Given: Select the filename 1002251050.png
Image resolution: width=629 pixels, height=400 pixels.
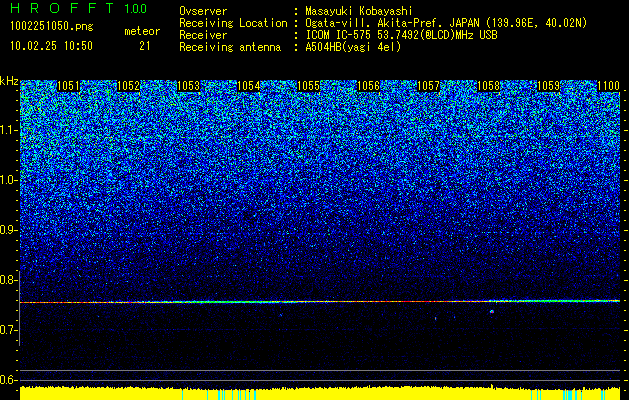Looking at the screenshot, I should click(52, 26).
